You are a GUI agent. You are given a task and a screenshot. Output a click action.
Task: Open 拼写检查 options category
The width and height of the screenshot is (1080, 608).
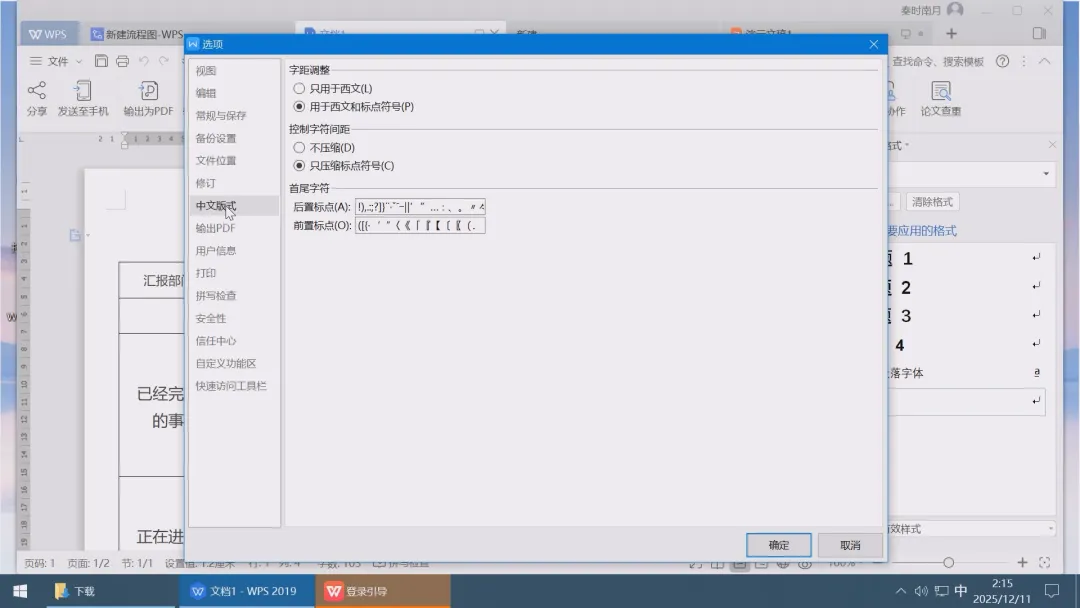(x=233, y=295)
